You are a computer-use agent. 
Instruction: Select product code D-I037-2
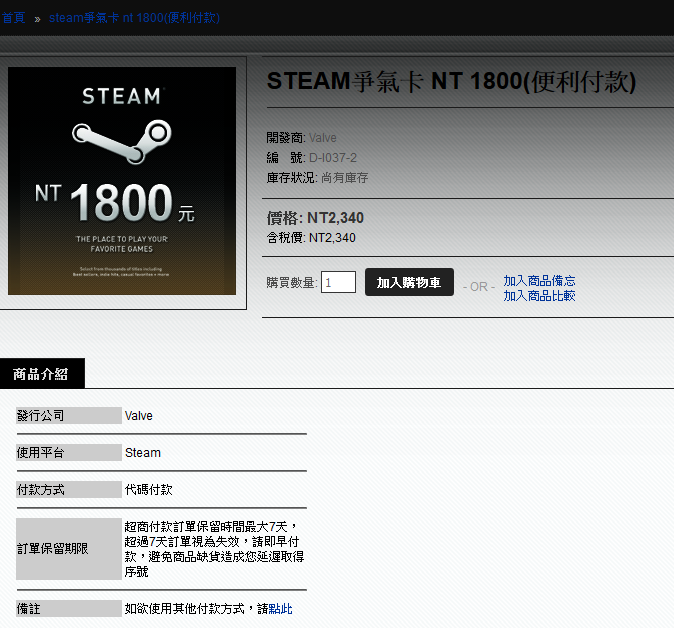333,158
